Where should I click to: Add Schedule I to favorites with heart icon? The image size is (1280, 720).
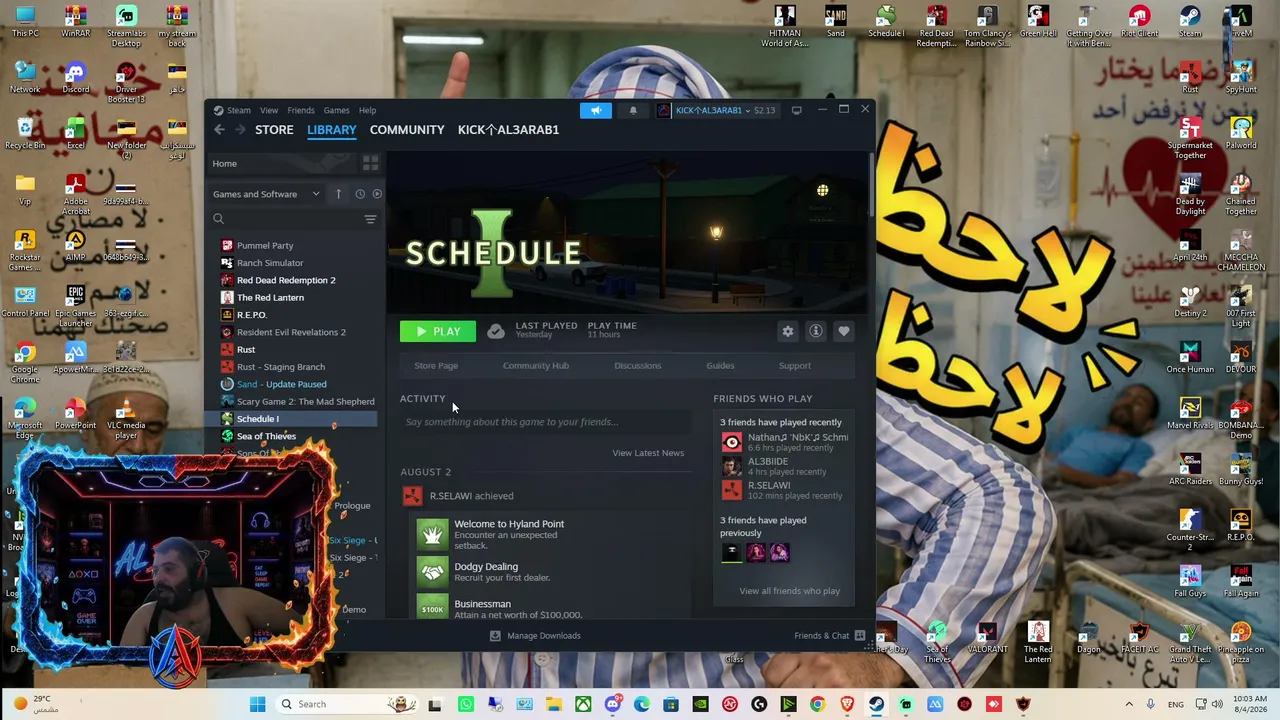(844, 331)
